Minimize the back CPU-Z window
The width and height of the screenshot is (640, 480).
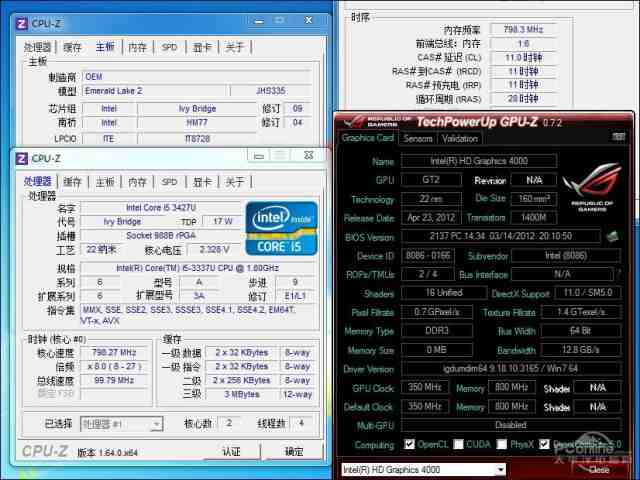pyautogui.click(x=259, y=21)
